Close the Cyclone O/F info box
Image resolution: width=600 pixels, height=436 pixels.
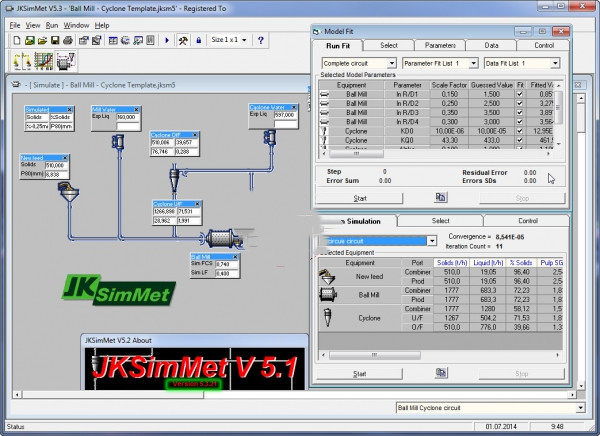(195, 135)
